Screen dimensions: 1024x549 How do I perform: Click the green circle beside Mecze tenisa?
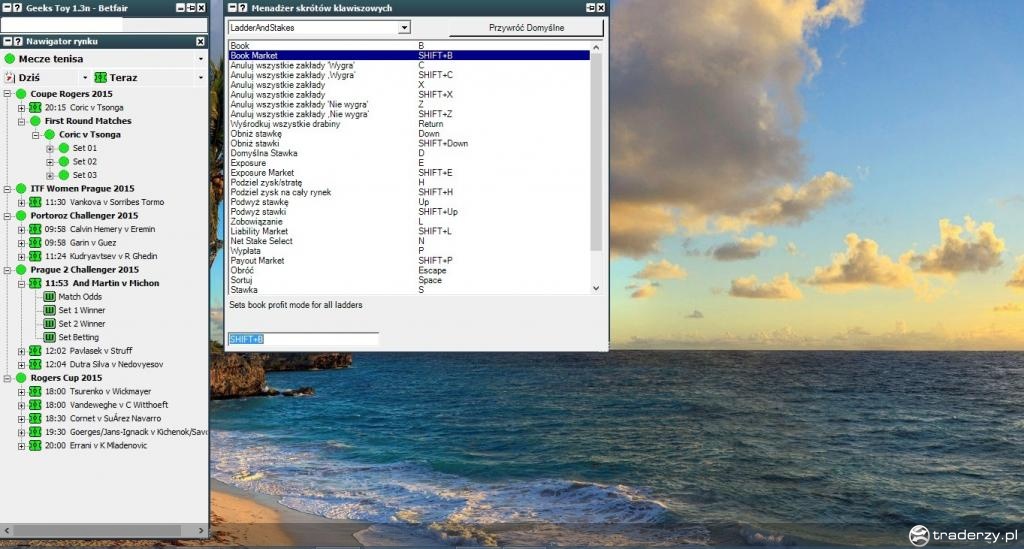[10, 59]
